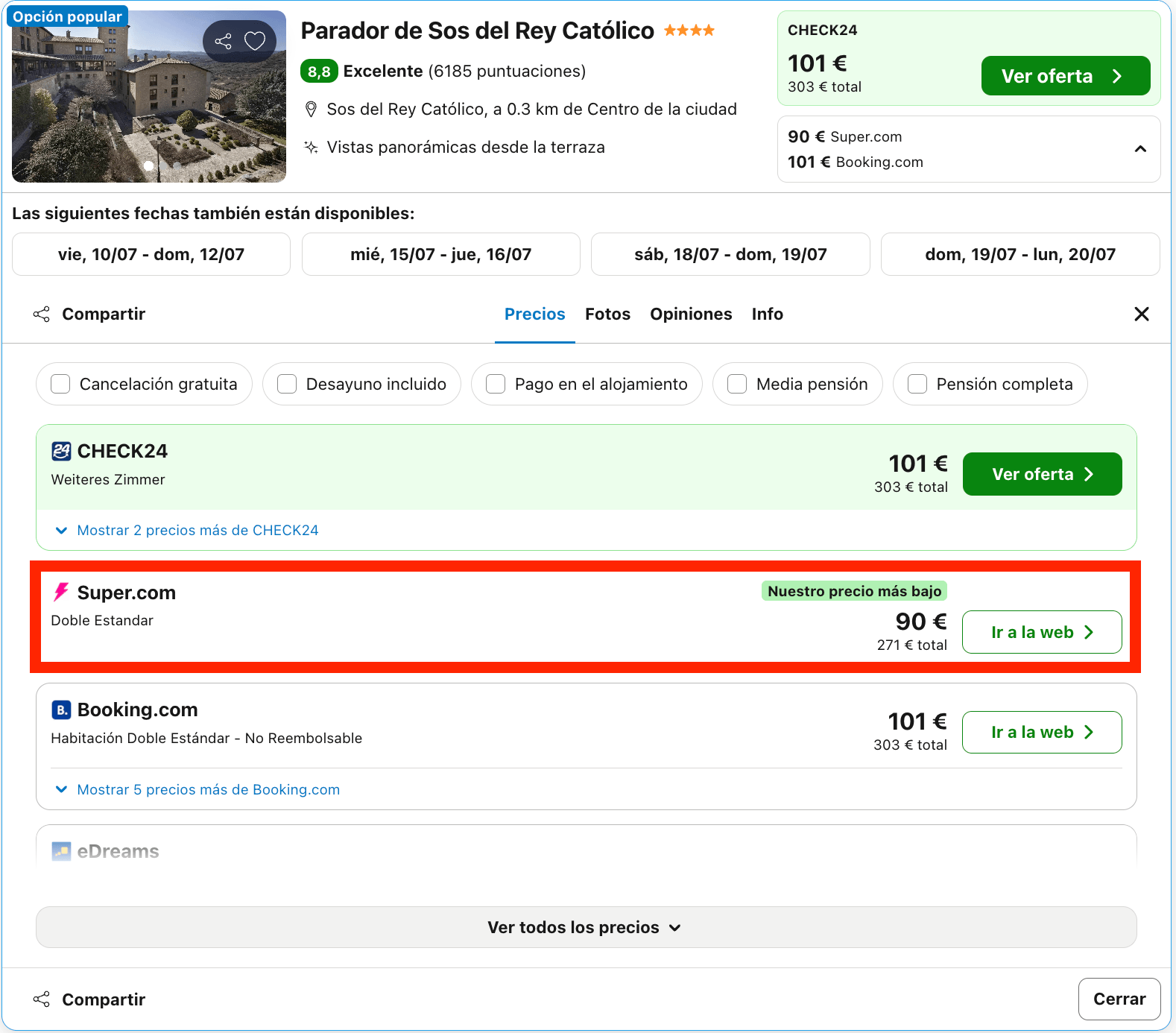The width and height of the screenshot is (1176, 1033).
Task: Switch to the Info tab
Action: pyautogui.click(x=767, y=314)
